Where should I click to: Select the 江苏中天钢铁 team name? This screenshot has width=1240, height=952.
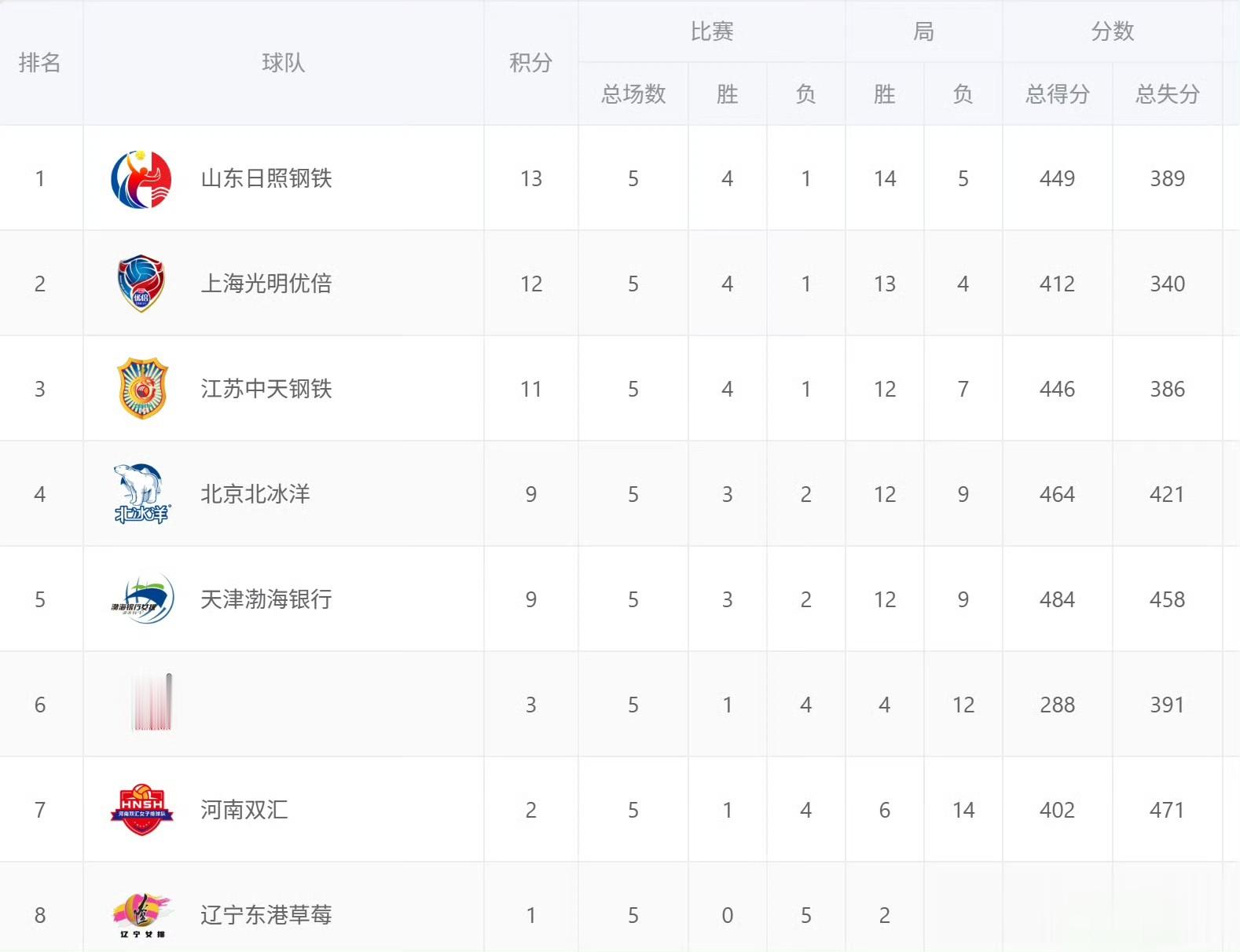[266, 389]
